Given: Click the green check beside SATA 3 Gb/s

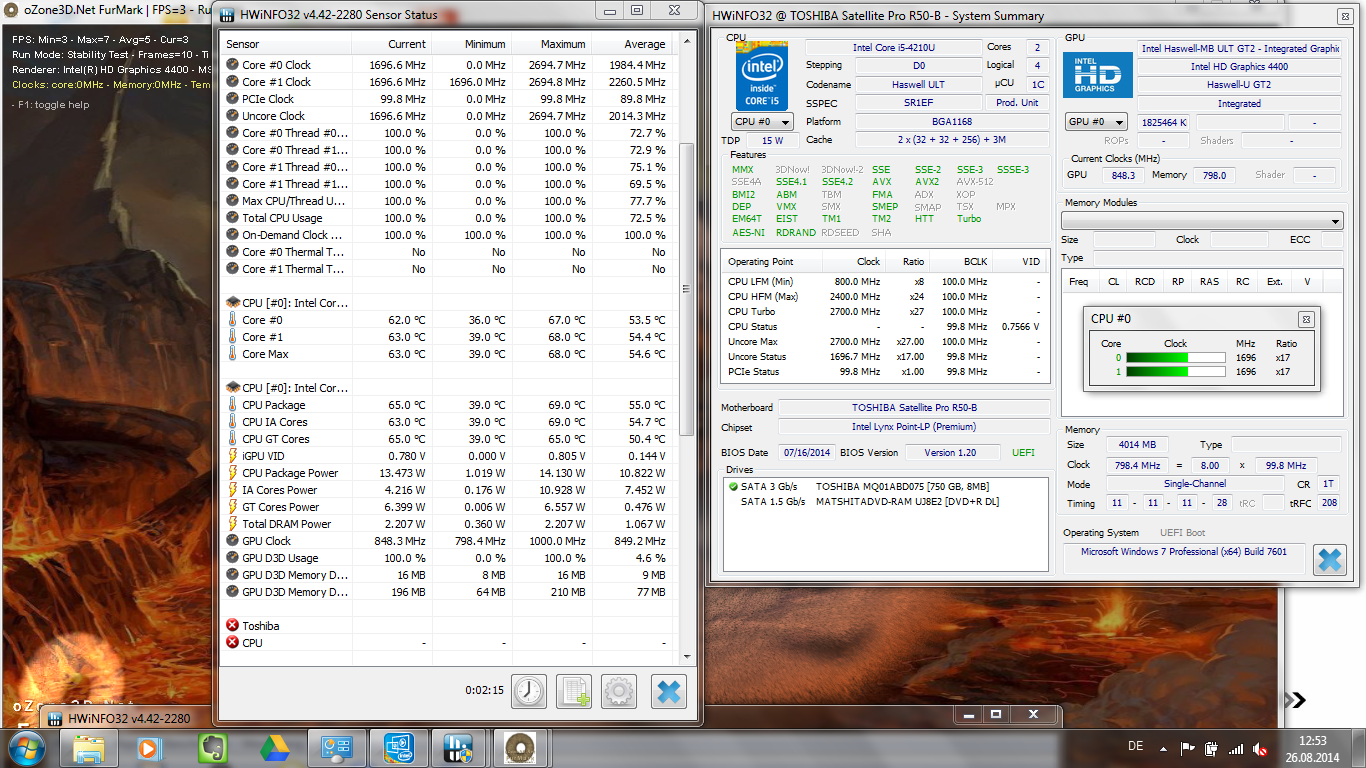Looking at the screenshot, I should click(x=733, y=487).
